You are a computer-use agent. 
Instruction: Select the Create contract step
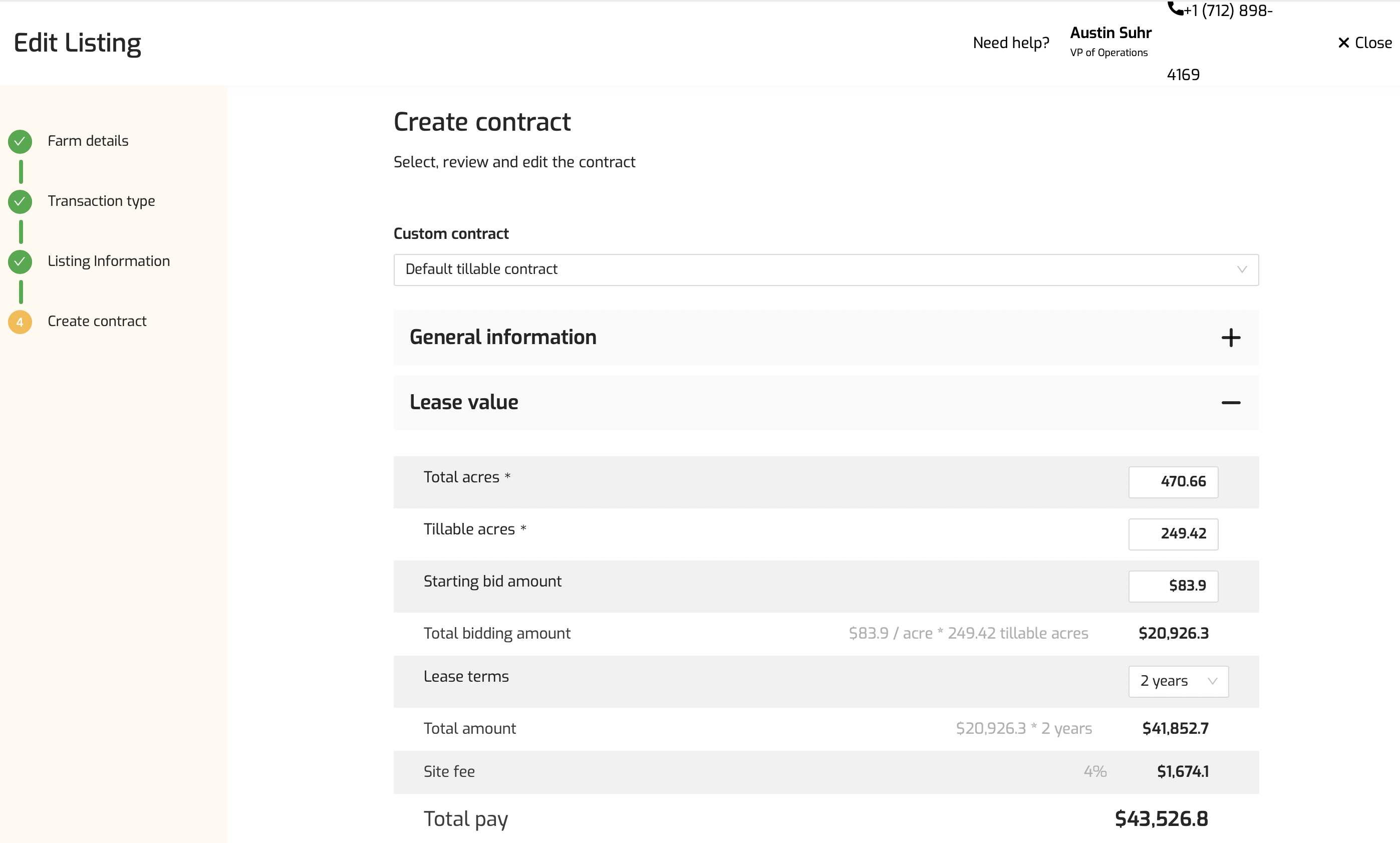97,322
